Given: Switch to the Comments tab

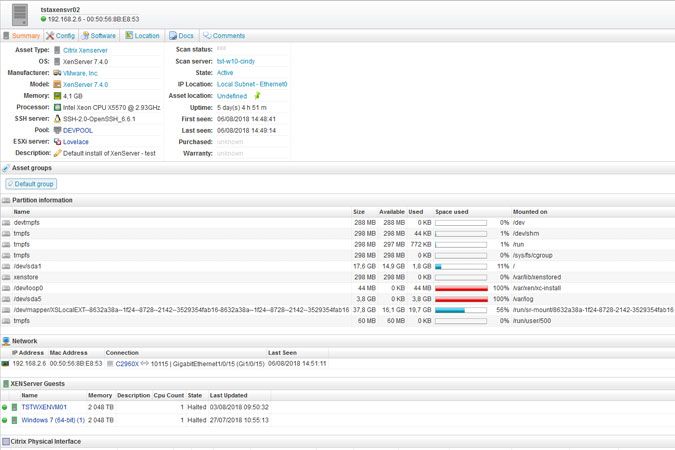Looking at the screenshot, I should pos(224,36).
